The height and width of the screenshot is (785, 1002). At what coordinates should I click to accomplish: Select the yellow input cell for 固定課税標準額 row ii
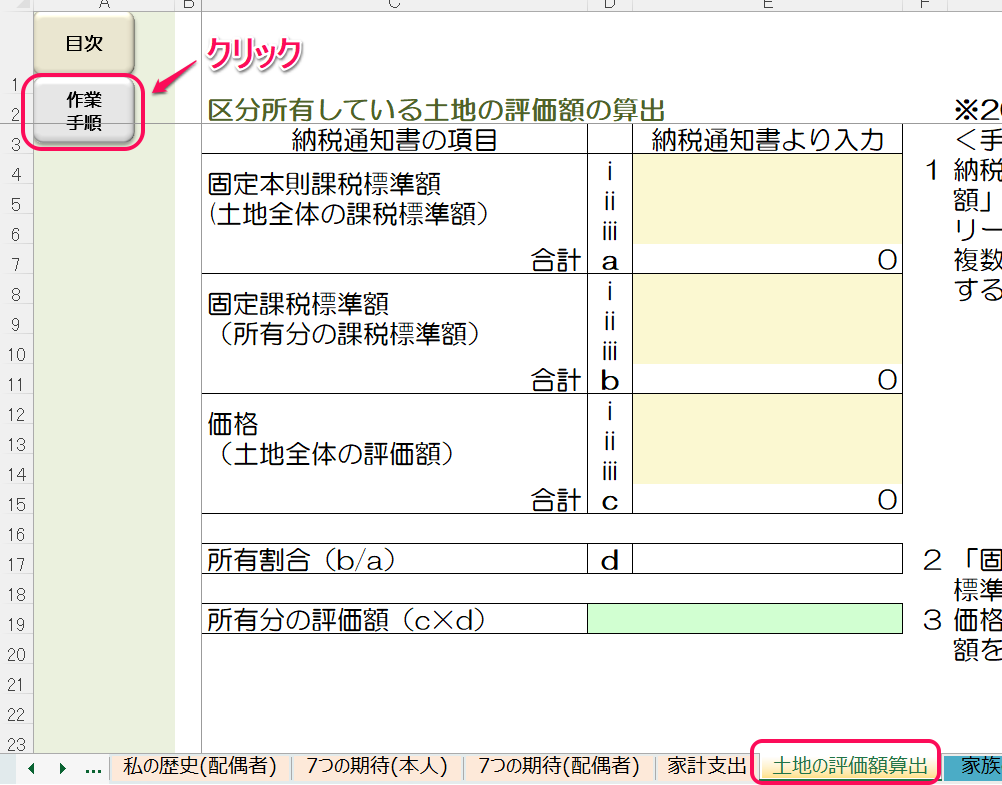[767, 320]
